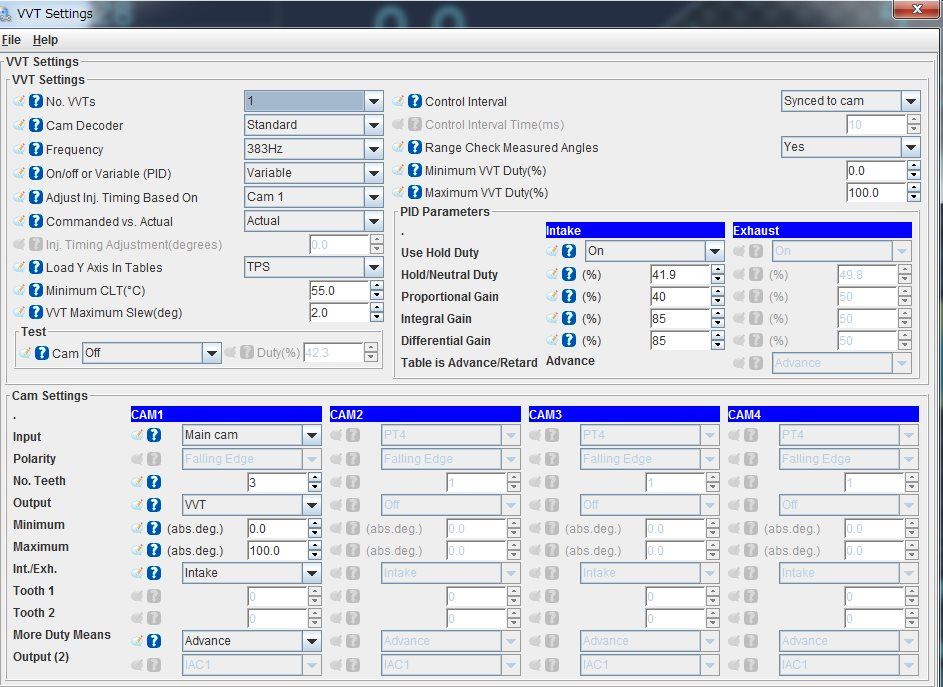The width and height of the screenshot is (943, 687).
Task: Click Intake Proportional Gain field showing 40
Action: (680, 297)
